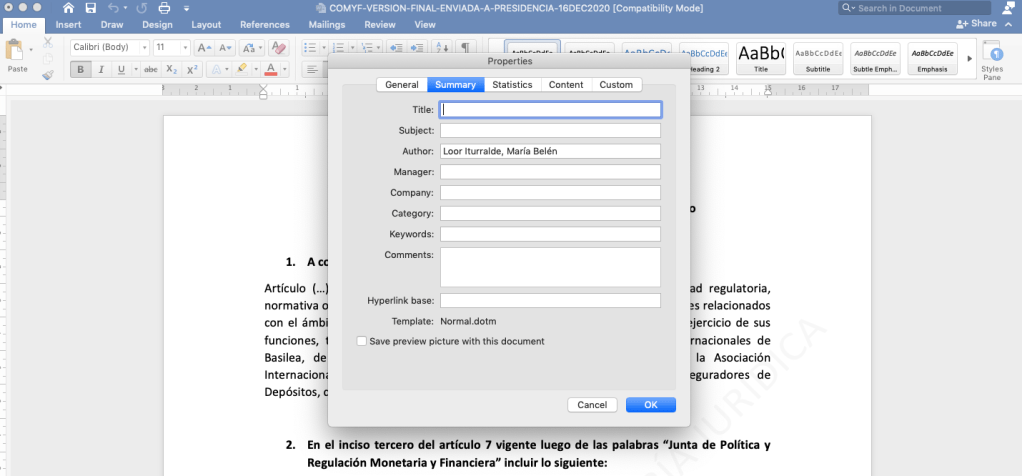Open the References ribbon tab
This screenshot has height=476, width=1022.
tap(264, 24)
